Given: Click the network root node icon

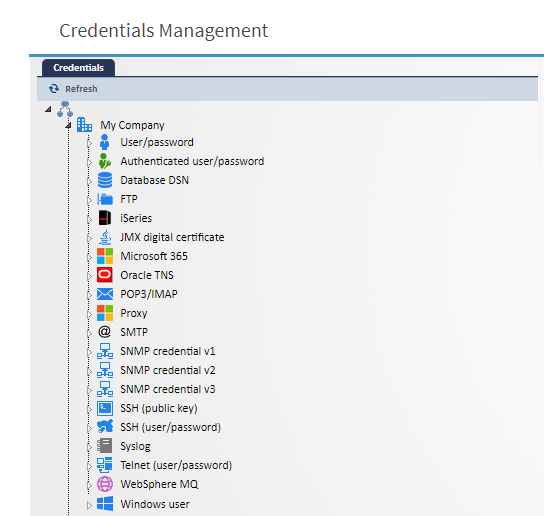Looking at the screenshot, I should 65,109.
